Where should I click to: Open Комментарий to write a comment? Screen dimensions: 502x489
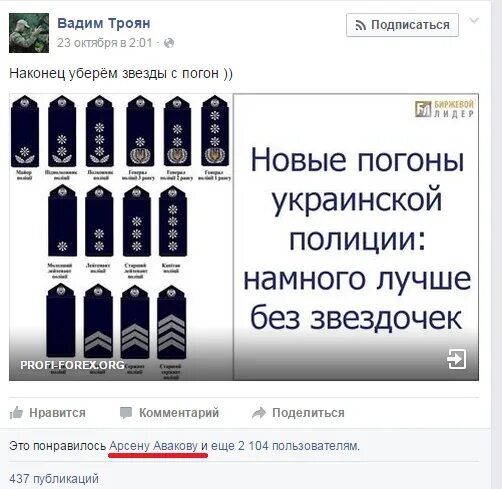click(169, 413)
